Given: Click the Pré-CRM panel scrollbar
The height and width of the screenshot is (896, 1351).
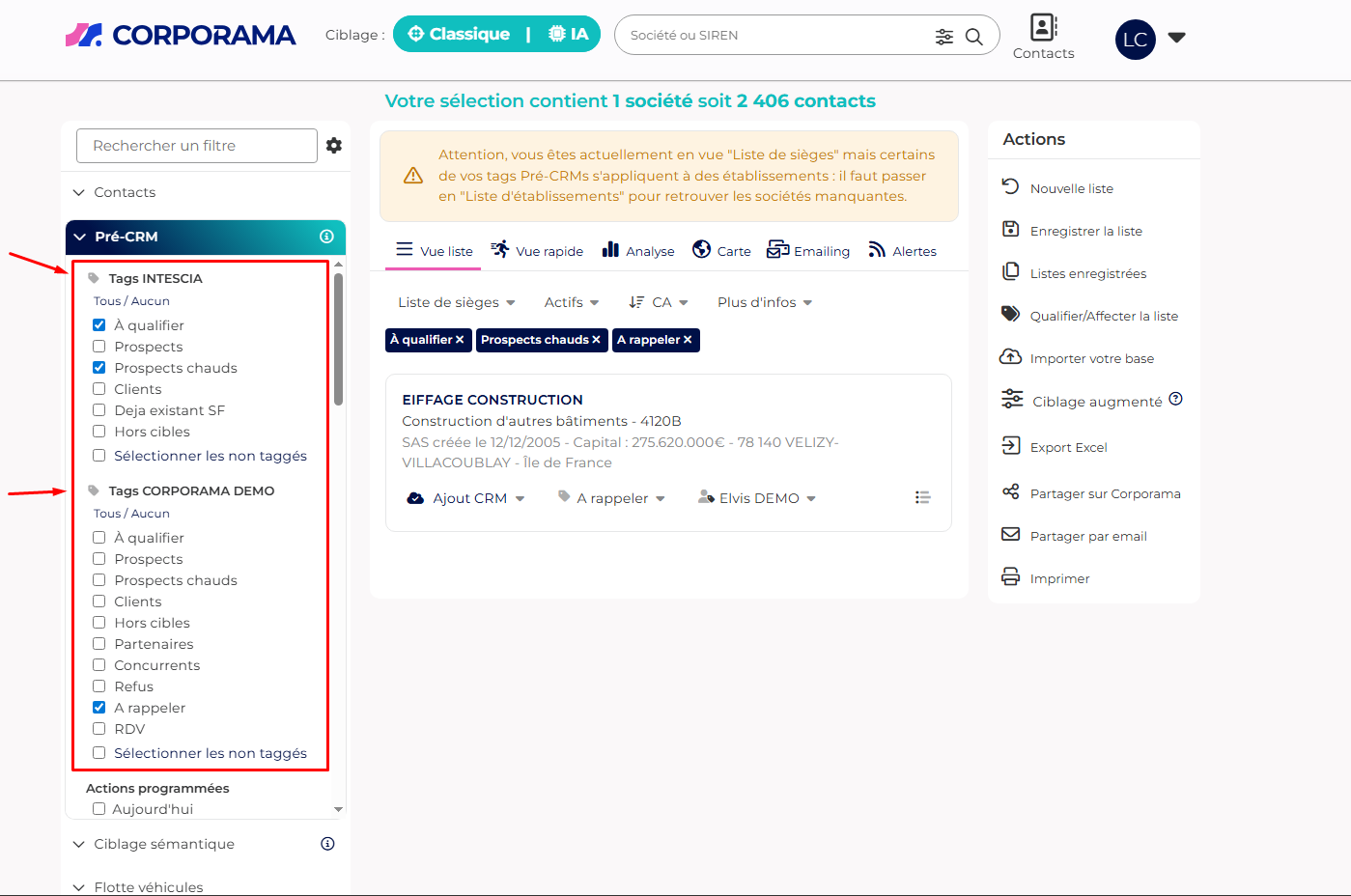Looking at the screenshot, I should coord(338,338).
